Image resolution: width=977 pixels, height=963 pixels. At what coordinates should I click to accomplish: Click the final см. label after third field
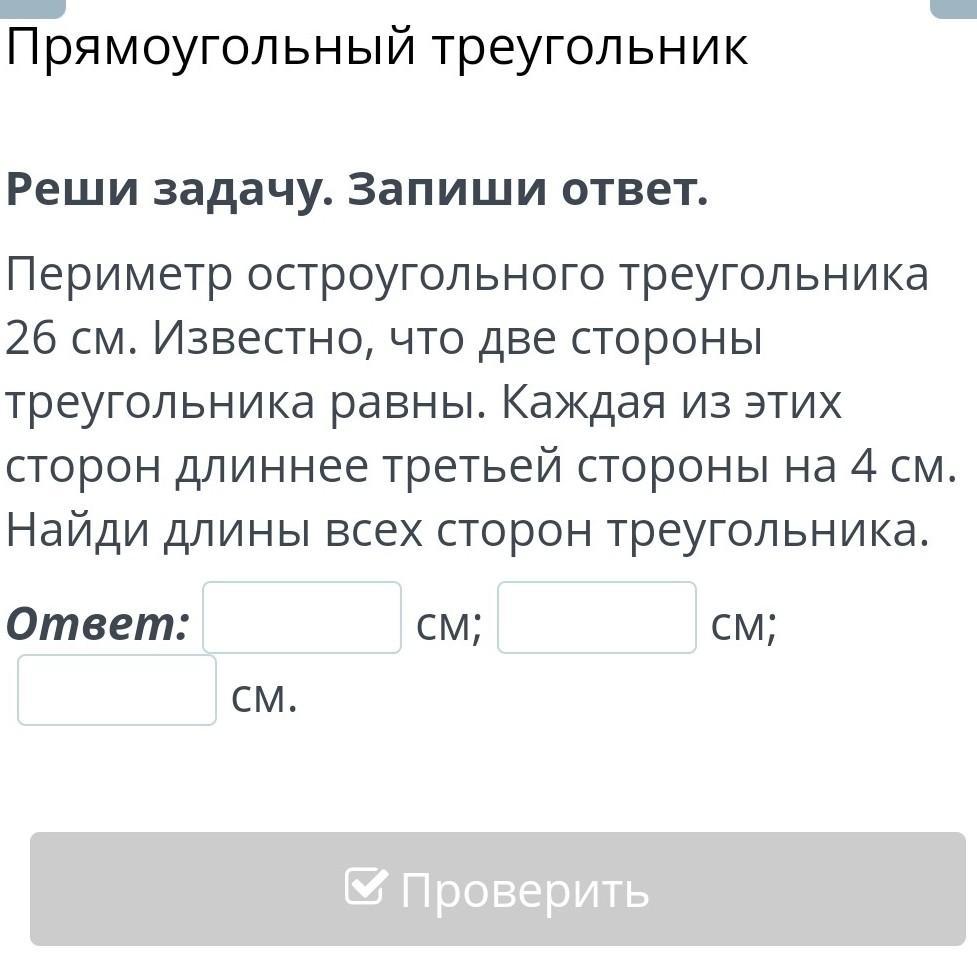(x=264, y=698)
